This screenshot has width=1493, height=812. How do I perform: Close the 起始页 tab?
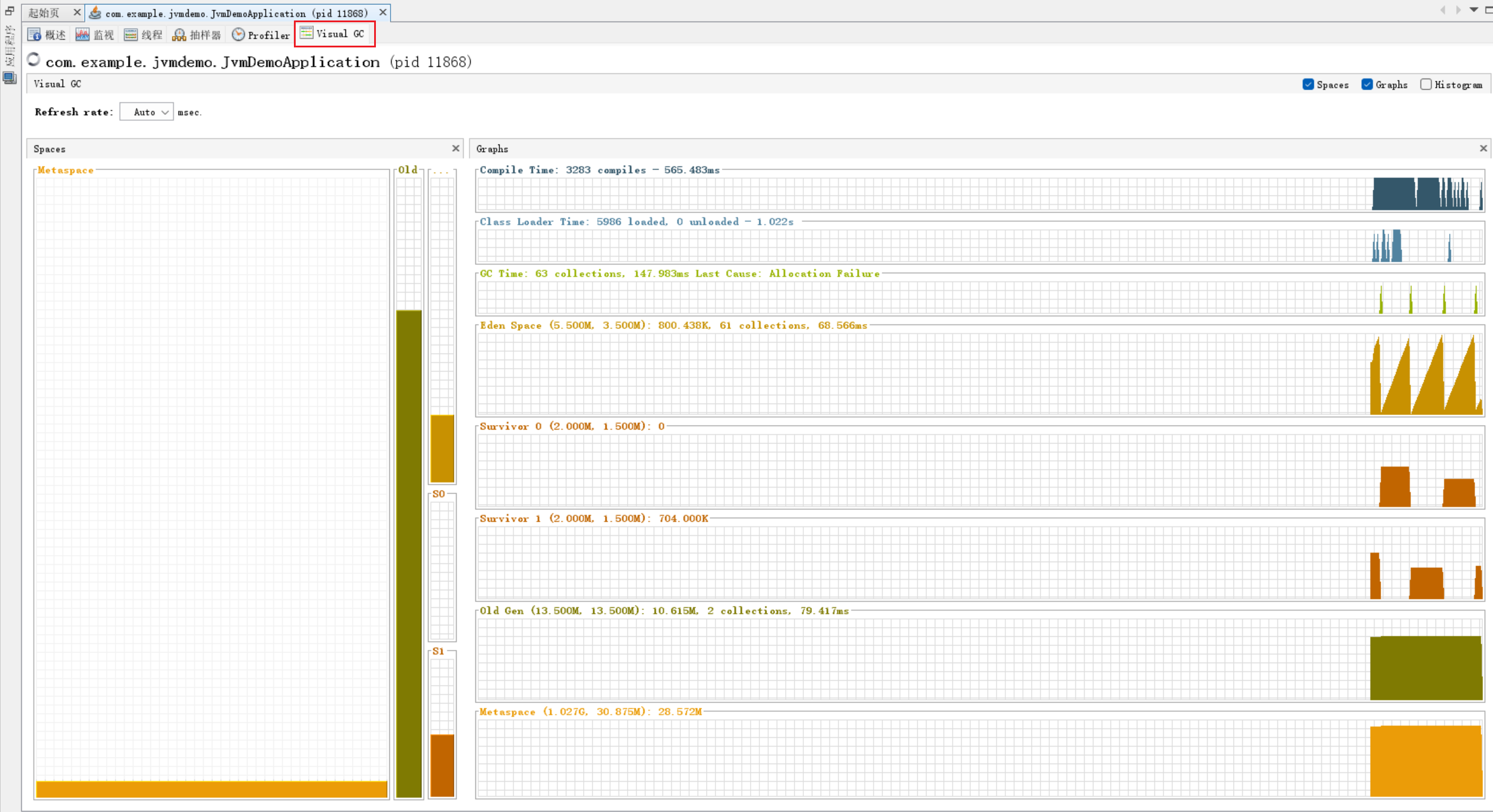coord(77,12)
